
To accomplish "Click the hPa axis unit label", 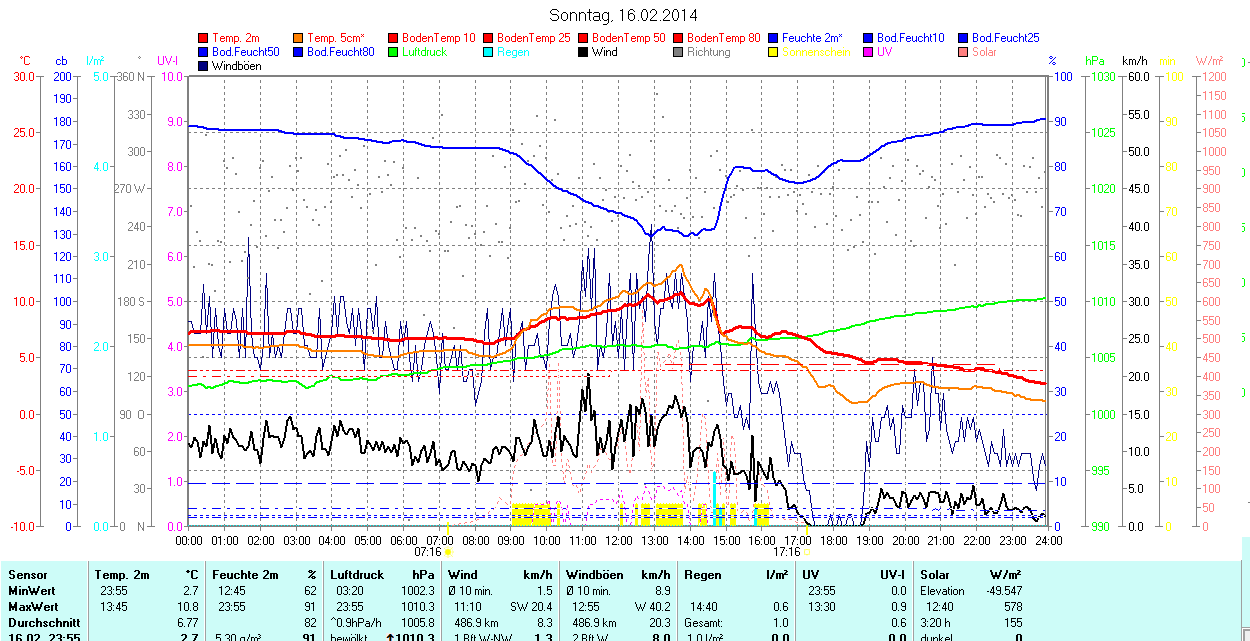I will click(x=1097, y=61).
